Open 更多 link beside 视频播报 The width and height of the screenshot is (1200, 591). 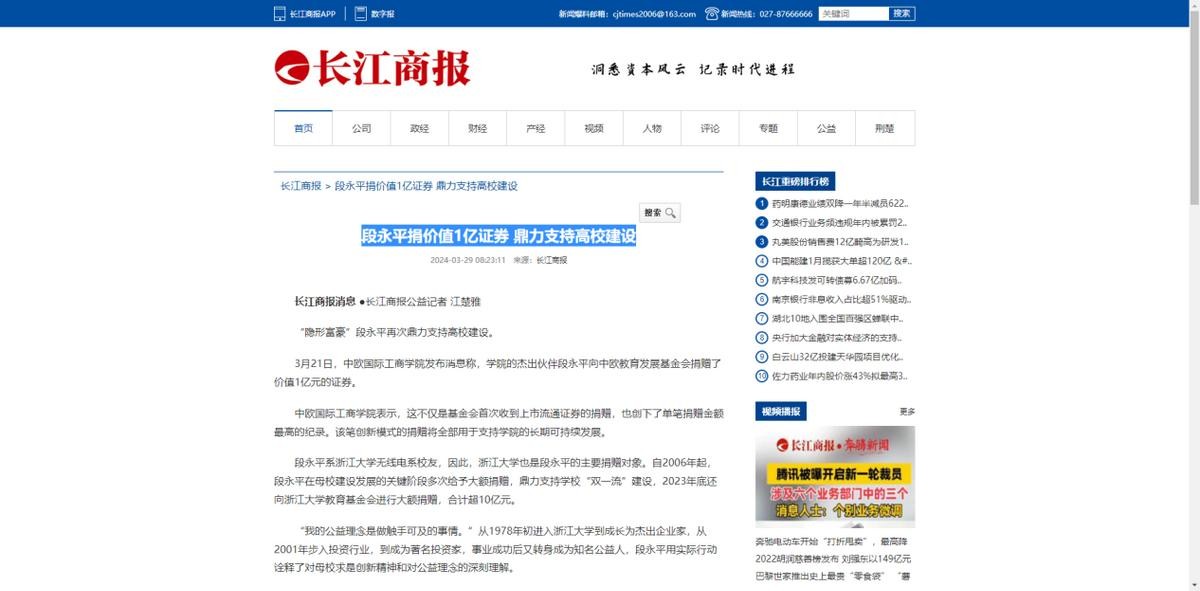coord(906,411)
